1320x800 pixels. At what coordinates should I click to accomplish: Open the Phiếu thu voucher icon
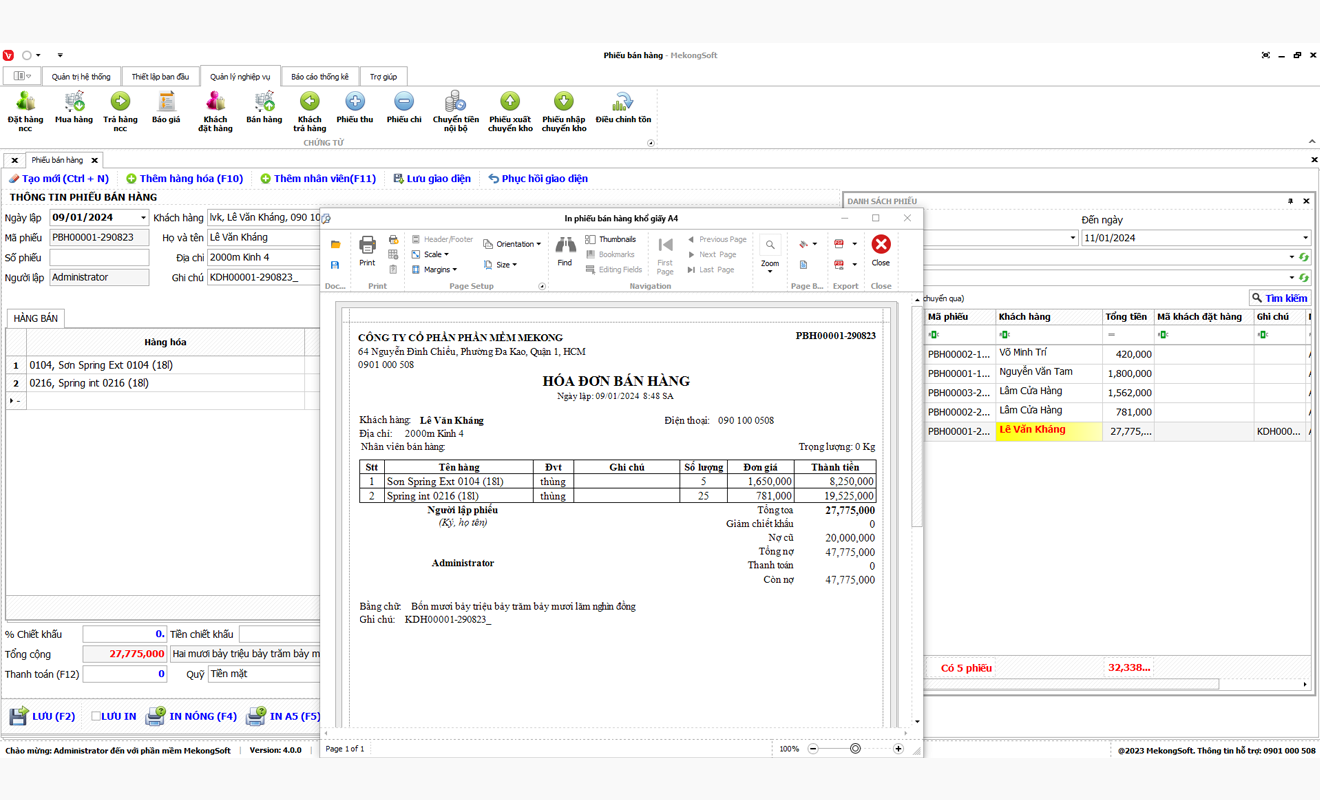point(354,108)
